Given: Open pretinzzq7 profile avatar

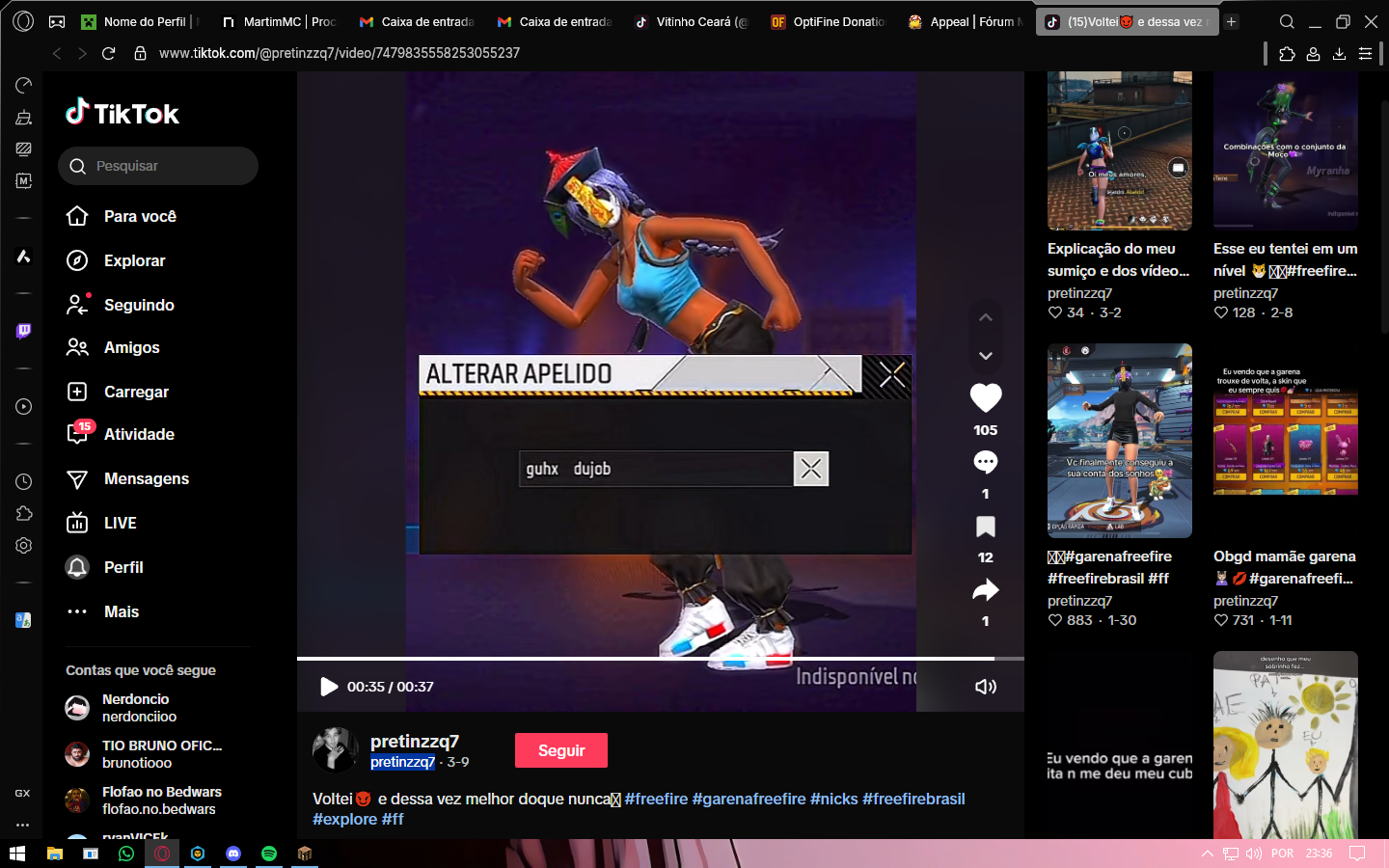Looking at the screenshot, I should click(335, 750).
